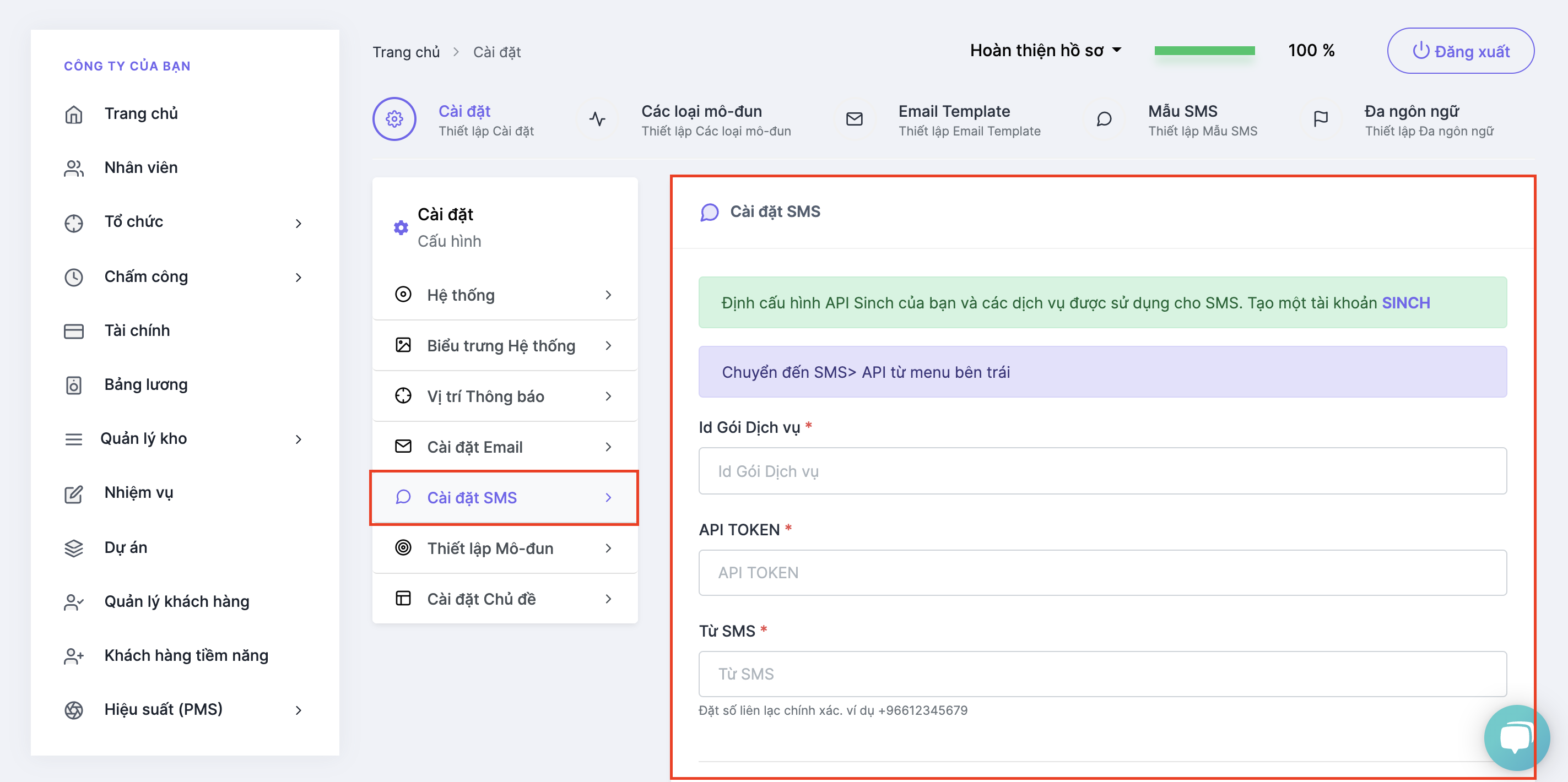Open the Hoàn thiện hồ sơ dropdown
1568x782 pixels.
tap(1046, 51)
